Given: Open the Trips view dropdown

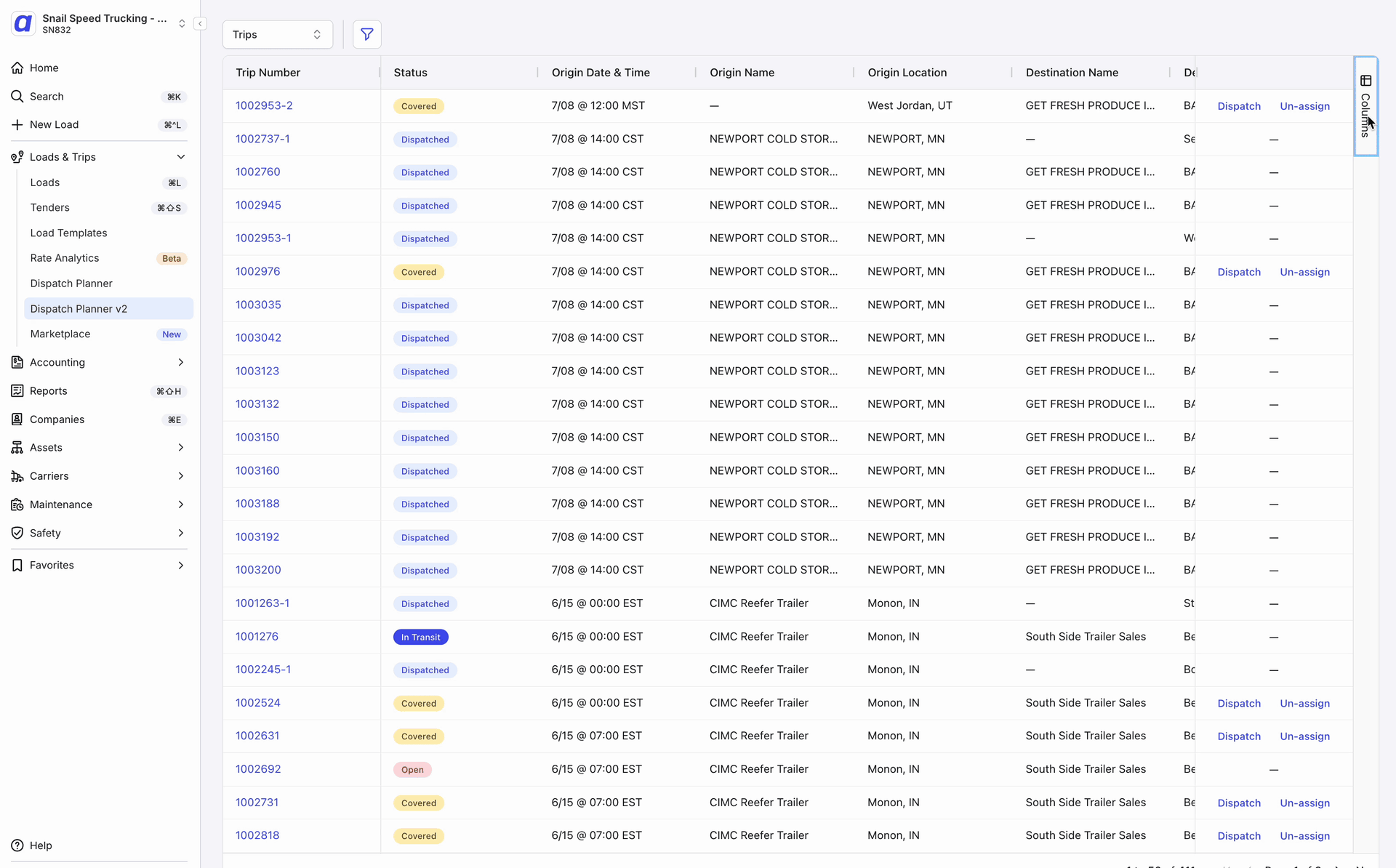Looking at the screenshot, I should tap(278, 34).
